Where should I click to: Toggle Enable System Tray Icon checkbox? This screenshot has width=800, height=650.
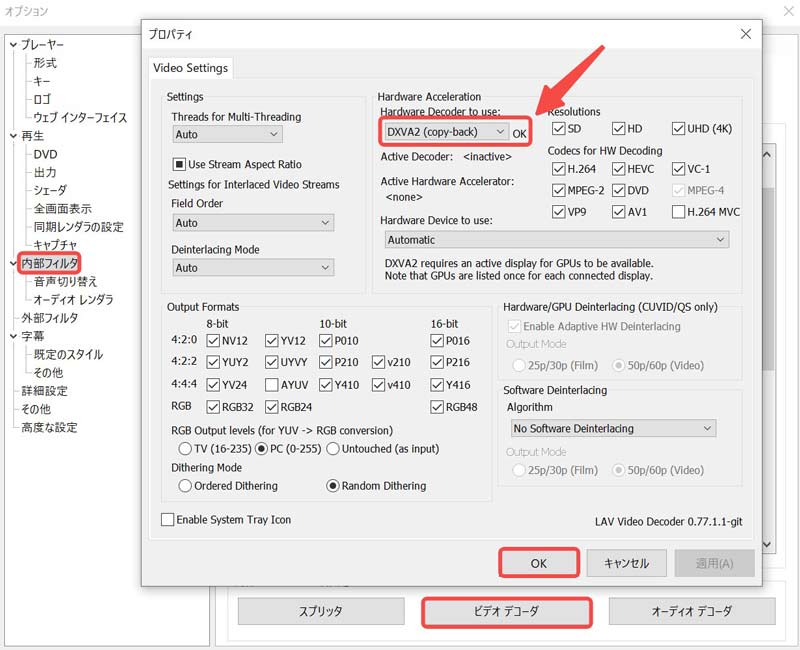pos(168,520)
